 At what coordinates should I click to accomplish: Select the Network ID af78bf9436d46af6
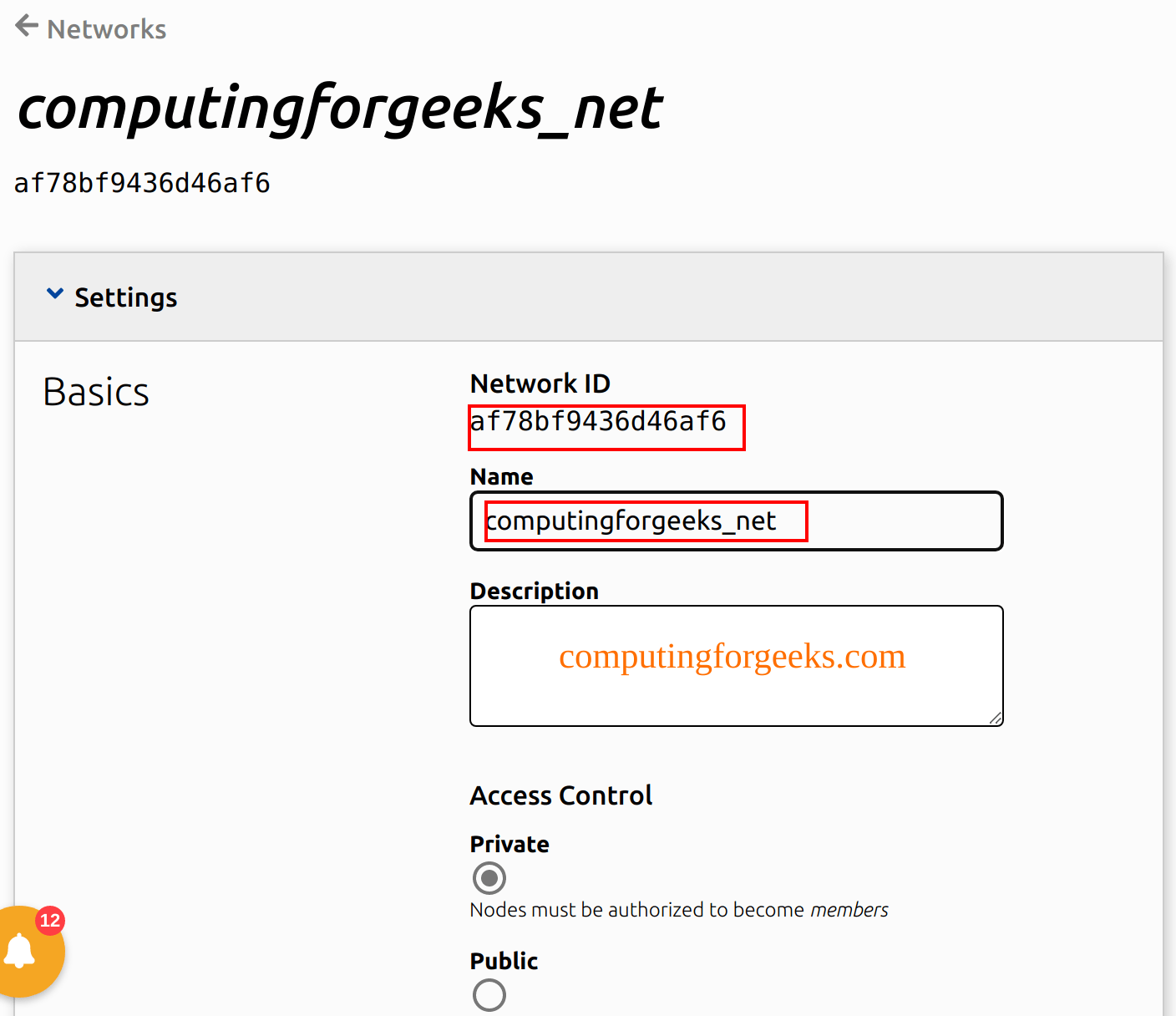tap(606, 424)
